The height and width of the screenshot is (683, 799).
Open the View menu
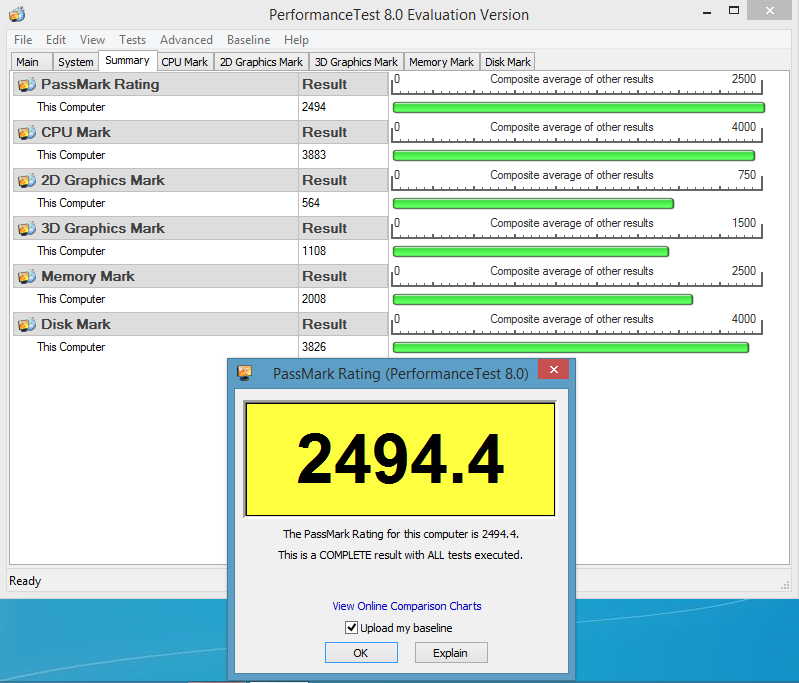[92, 40]
